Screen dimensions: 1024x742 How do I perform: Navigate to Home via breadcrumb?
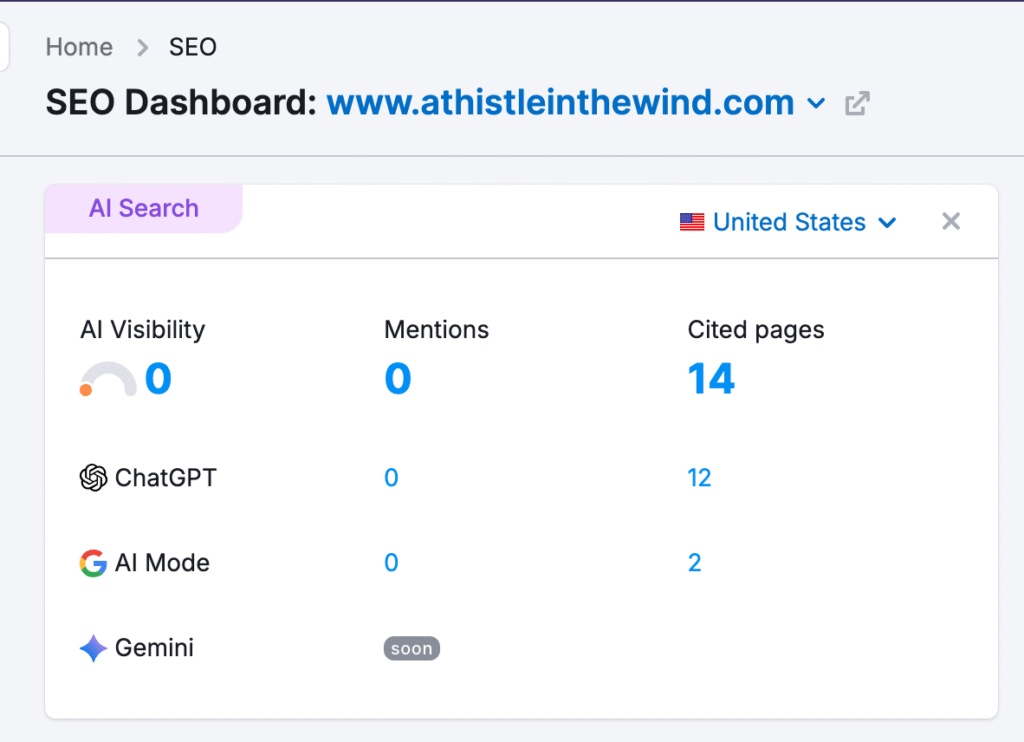tap(79, 47)
